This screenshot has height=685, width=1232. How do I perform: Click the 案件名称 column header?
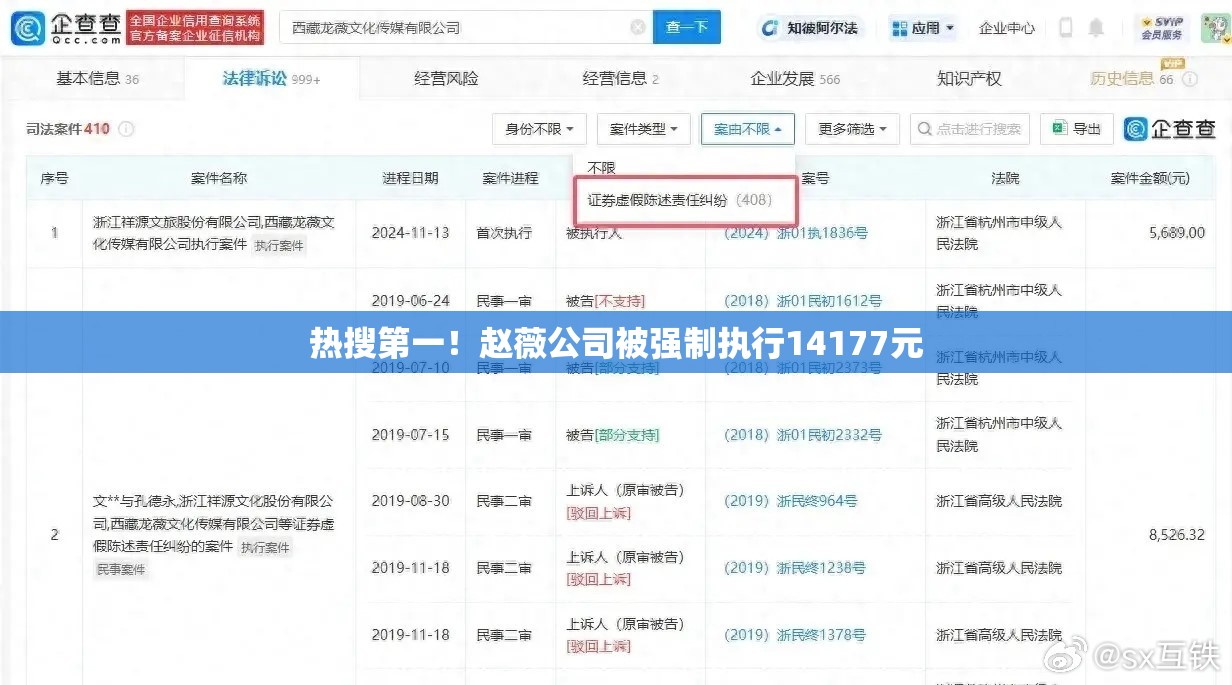click(218, 178)
